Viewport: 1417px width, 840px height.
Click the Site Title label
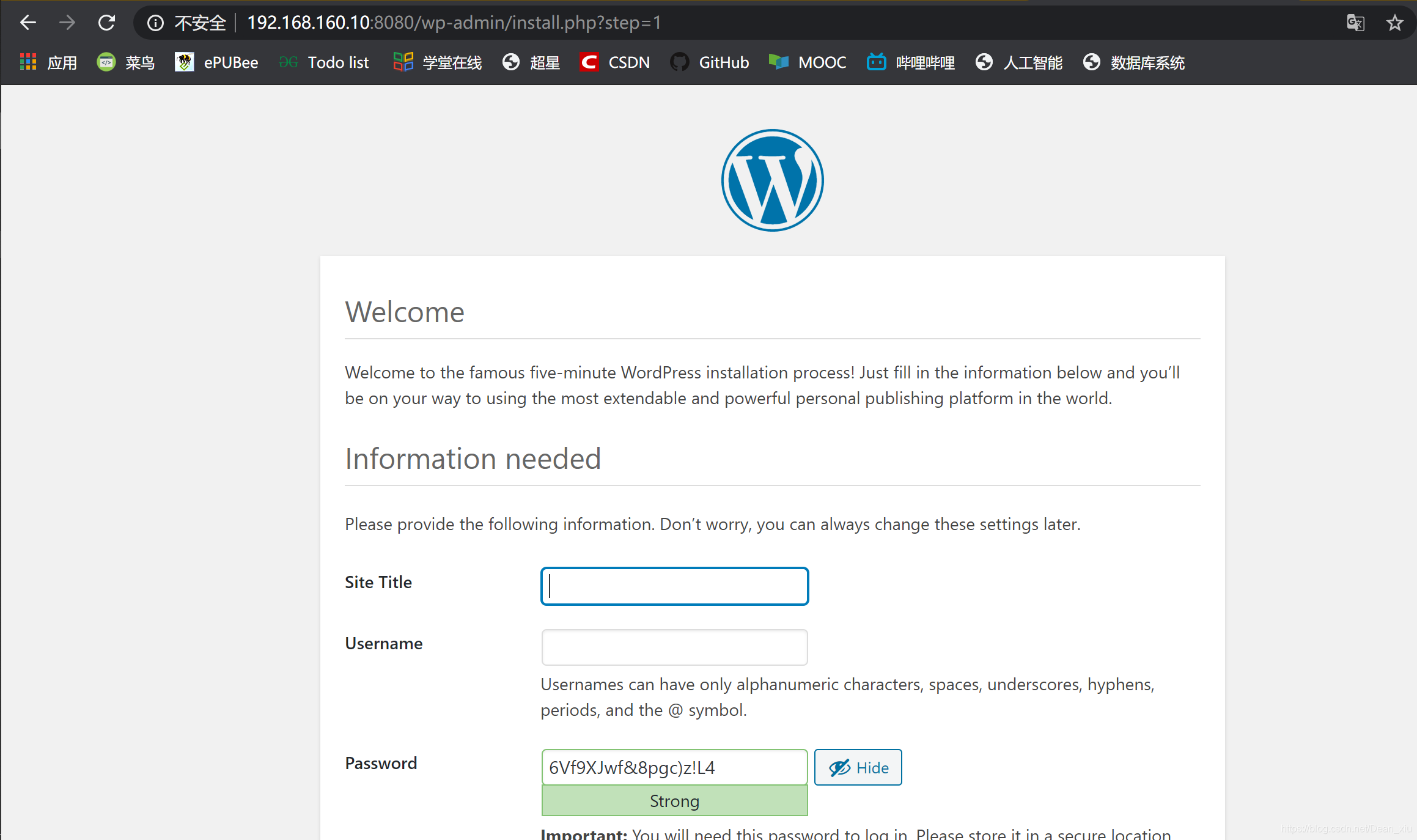(x=378, y=582)
